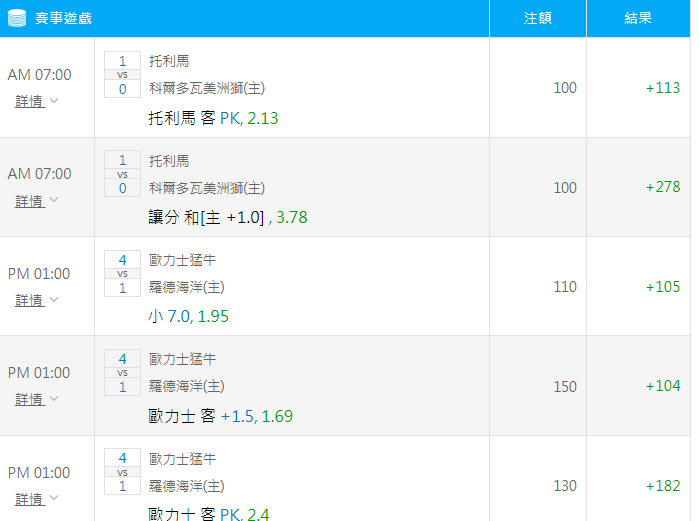
Task: Select the 1 vs 0 score box in first row
Action: pos(123,75)
